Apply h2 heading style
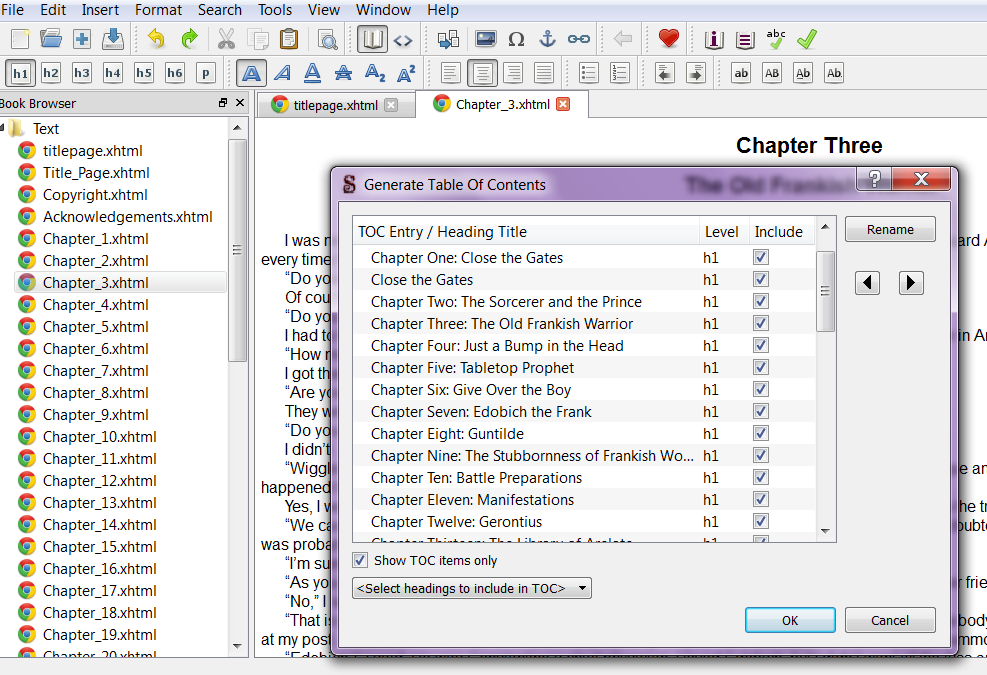 tap(51, 73)
